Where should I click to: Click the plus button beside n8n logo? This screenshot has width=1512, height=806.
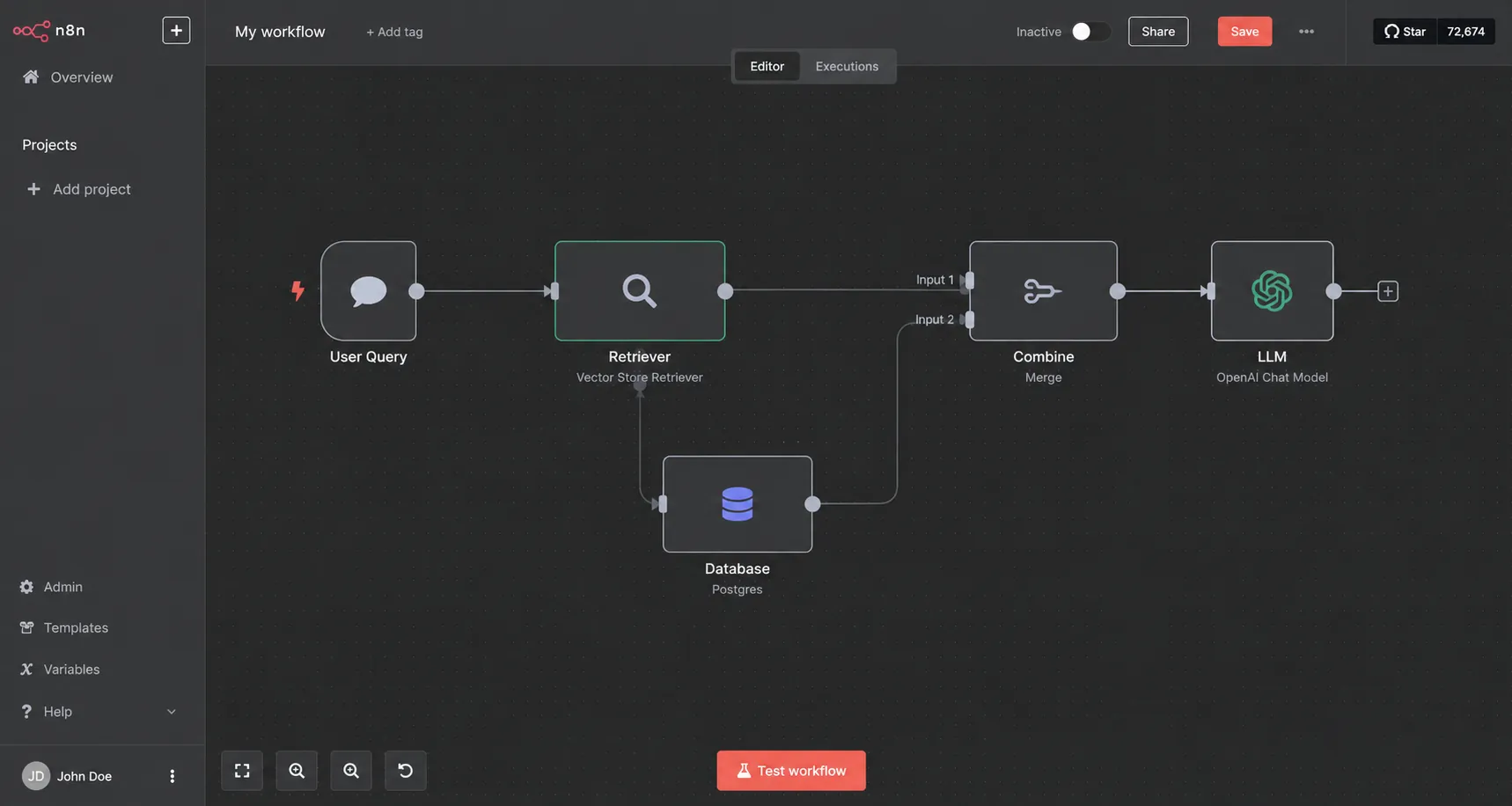(176, 30)
